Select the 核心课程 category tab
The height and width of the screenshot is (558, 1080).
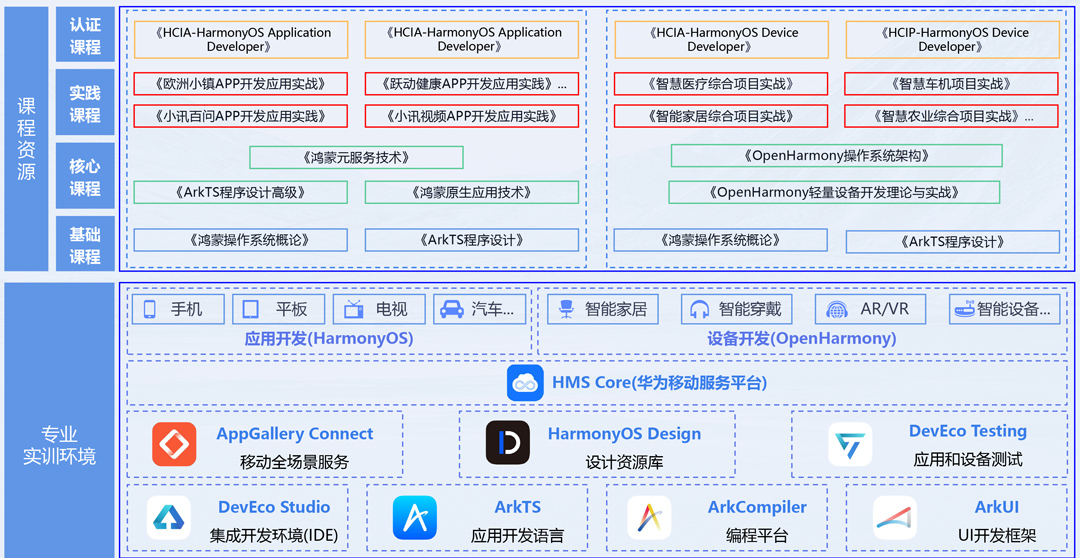(85, 176)
